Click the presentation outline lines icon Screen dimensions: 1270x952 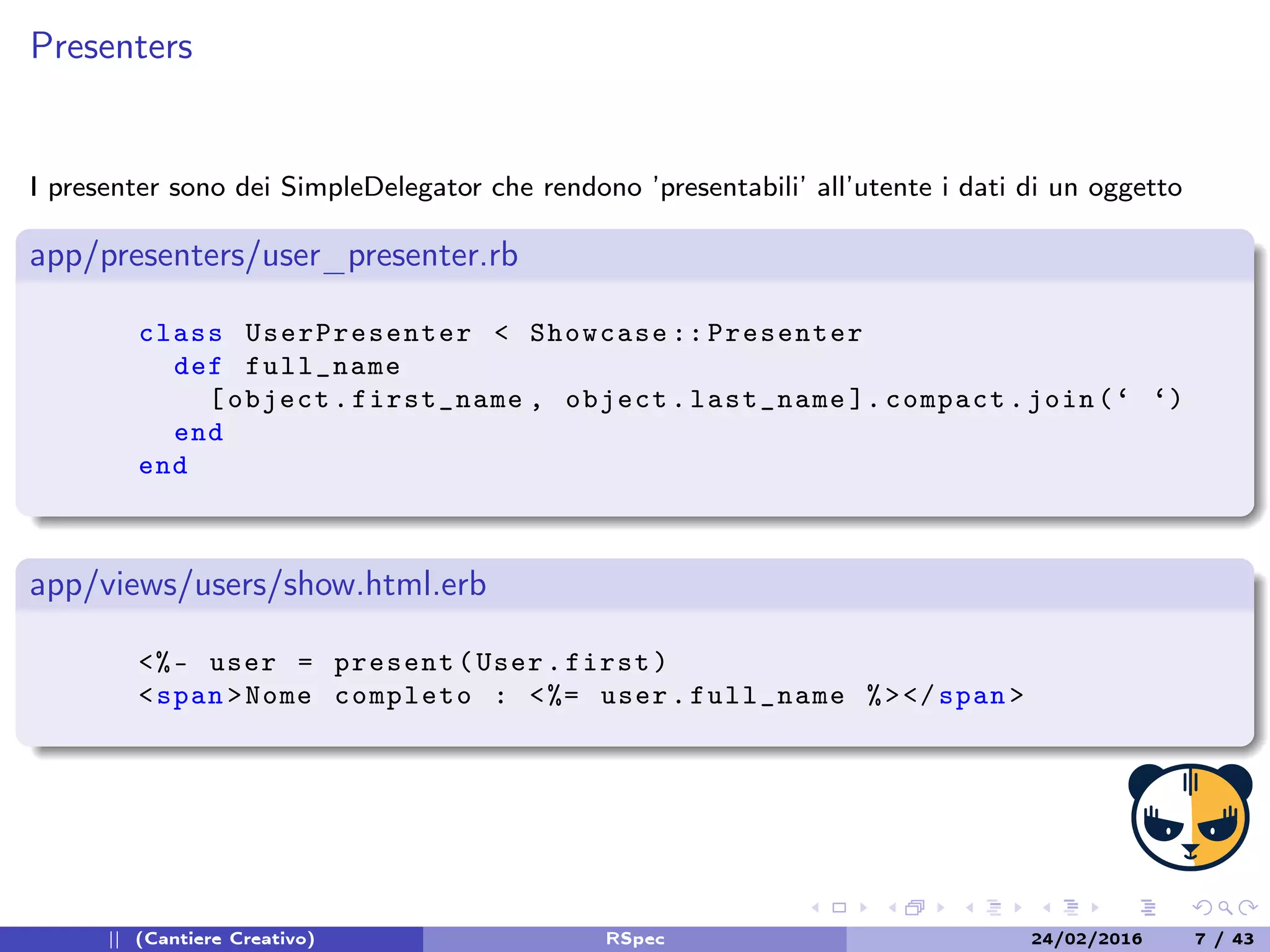coord(1148,908)
